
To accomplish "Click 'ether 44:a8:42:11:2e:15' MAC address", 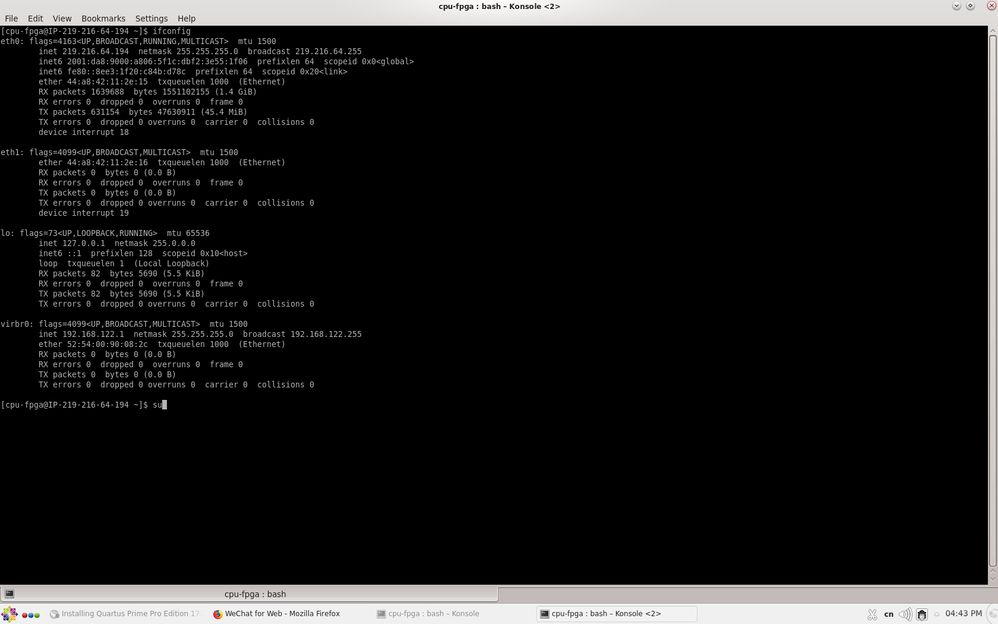I will (93, 82).
